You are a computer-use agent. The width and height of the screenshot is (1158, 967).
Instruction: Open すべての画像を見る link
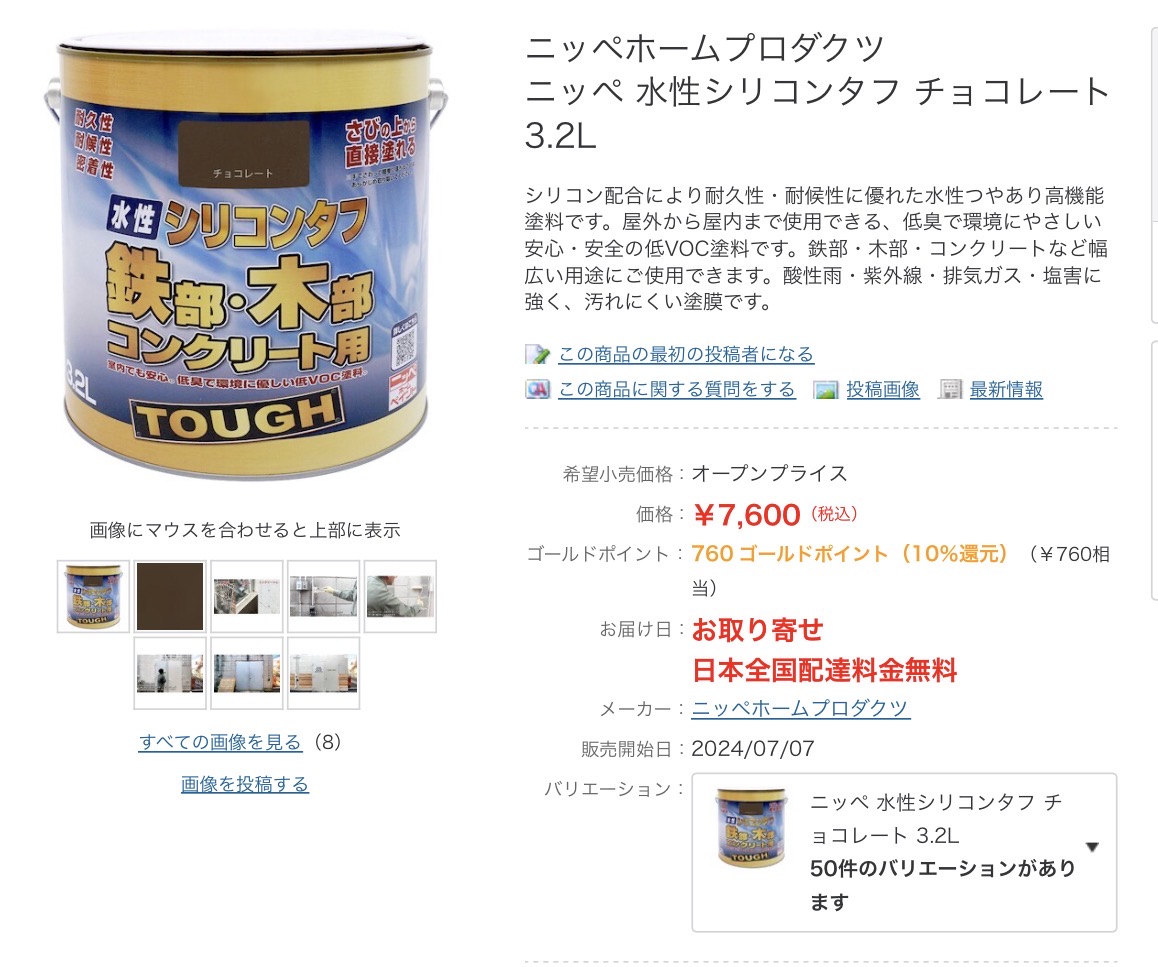click(220, 742)
